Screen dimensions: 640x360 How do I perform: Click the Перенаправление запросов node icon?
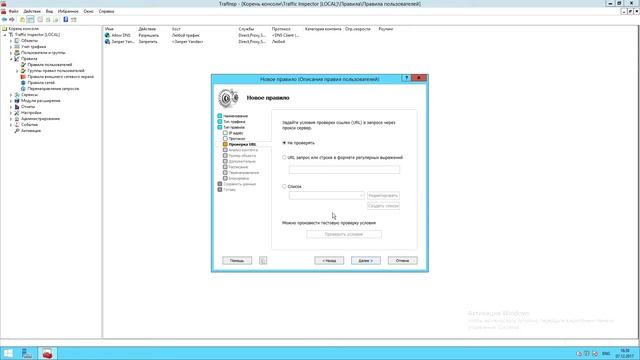click(x=23, y=89)
